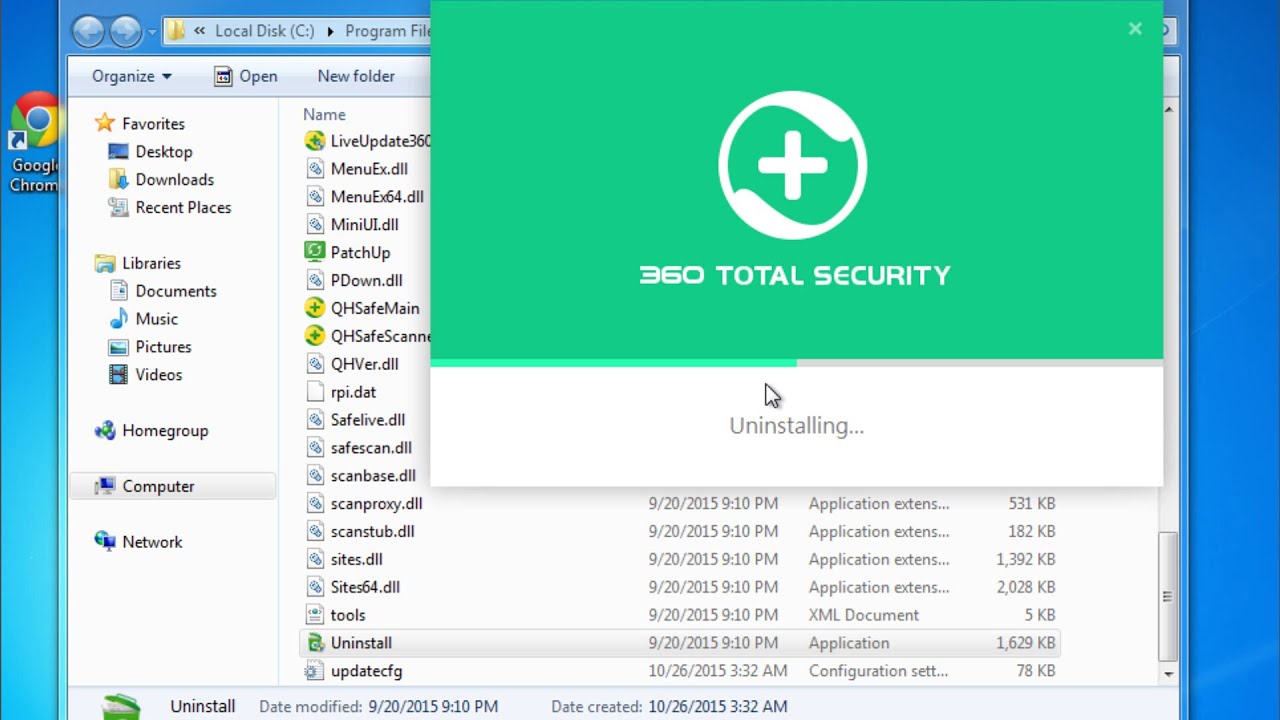
Task: Click the Configuration sett... type cell
Action: pos(878,671)
